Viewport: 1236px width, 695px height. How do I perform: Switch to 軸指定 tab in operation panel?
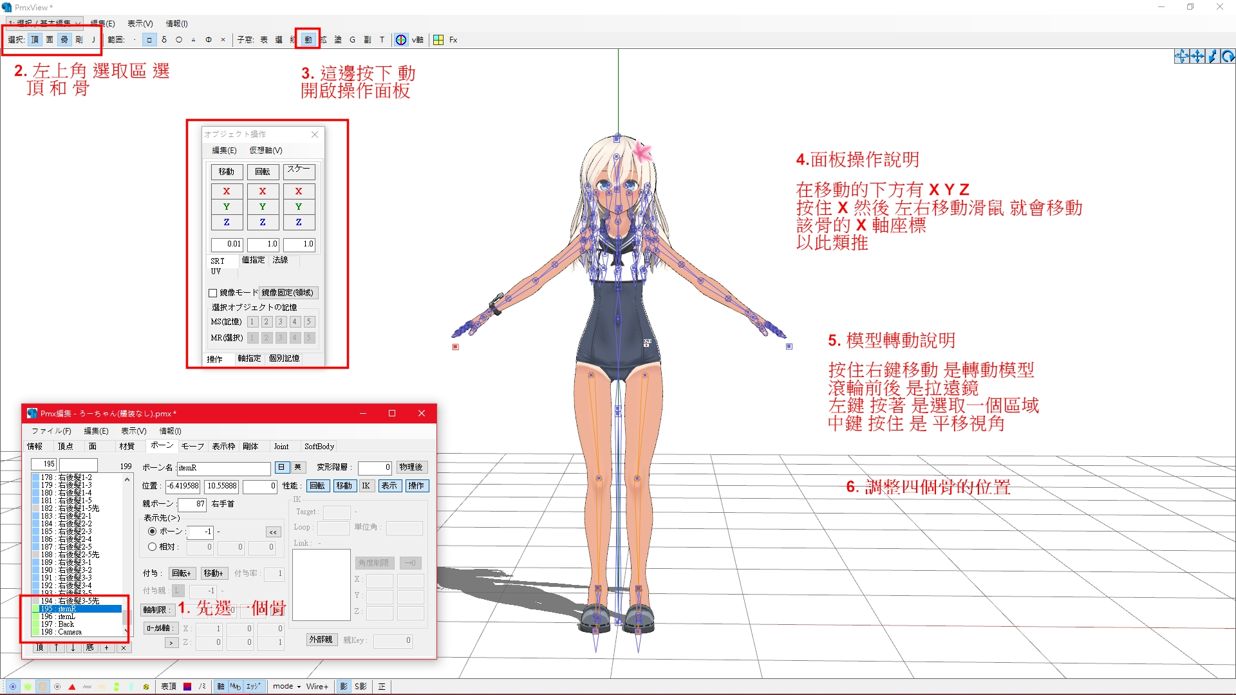[x=249, y=358]
